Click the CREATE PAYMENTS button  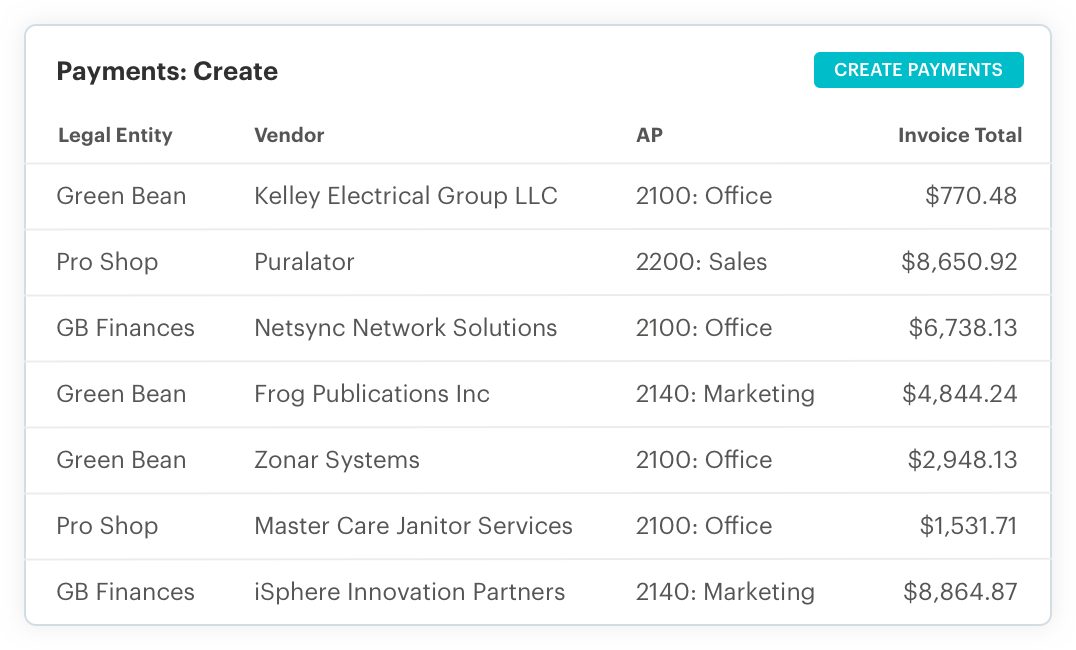[x=918, y=70]
